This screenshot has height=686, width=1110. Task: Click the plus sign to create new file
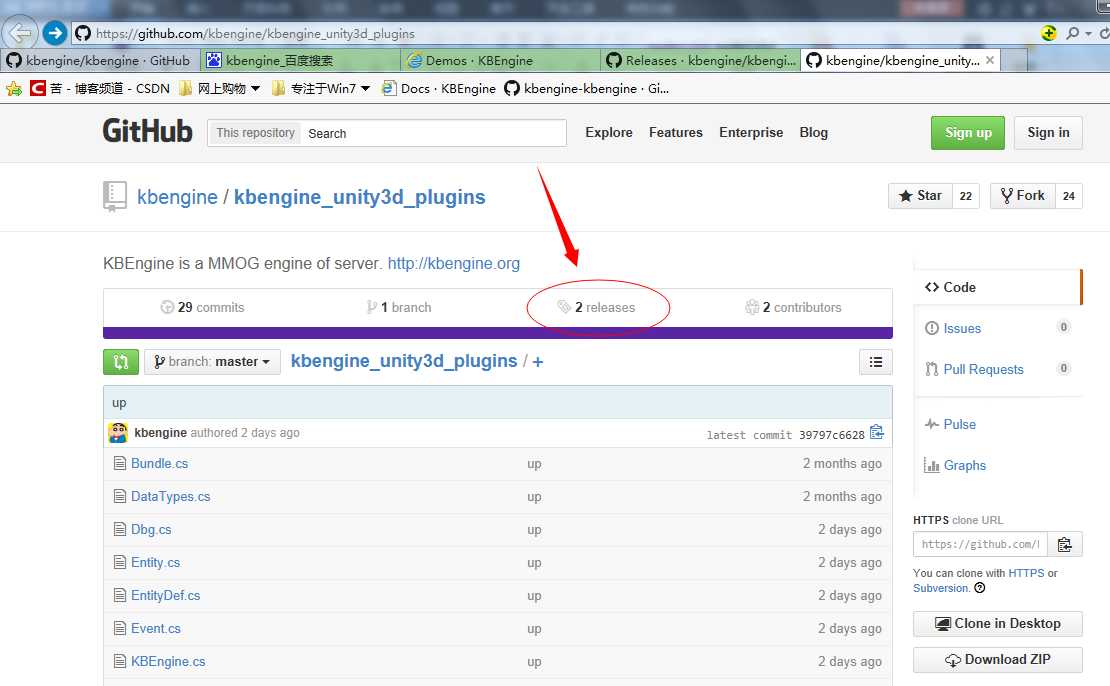538,362
